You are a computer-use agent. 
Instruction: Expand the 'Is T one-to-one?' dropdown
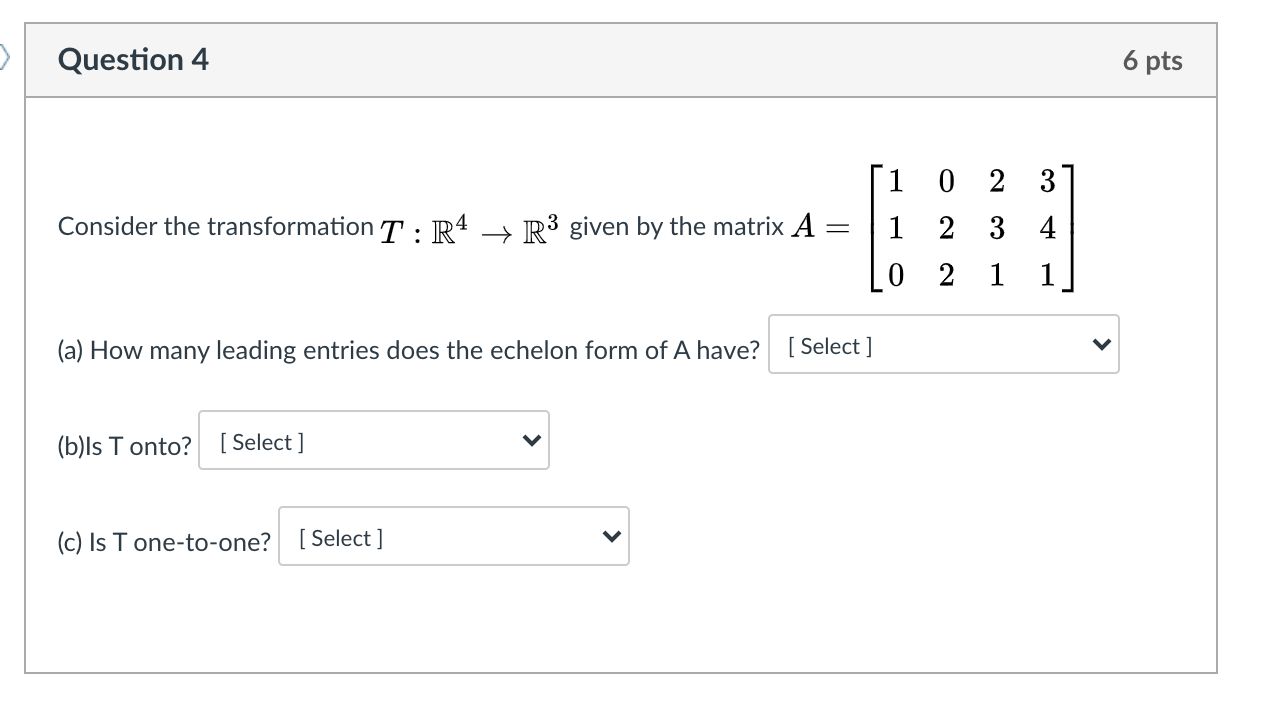453,537
